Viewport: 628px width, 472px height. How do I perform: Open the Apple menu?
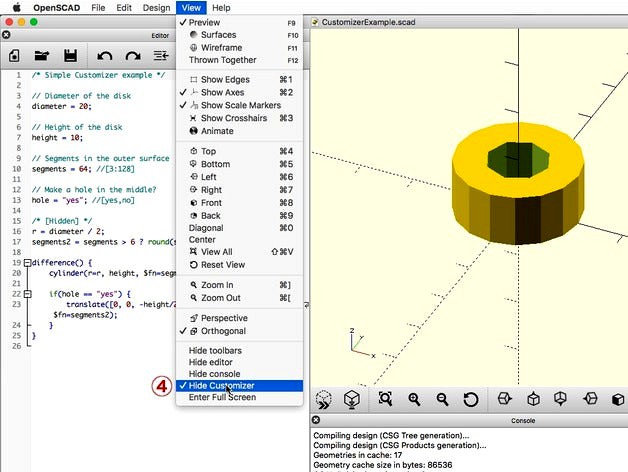point(16,7)
